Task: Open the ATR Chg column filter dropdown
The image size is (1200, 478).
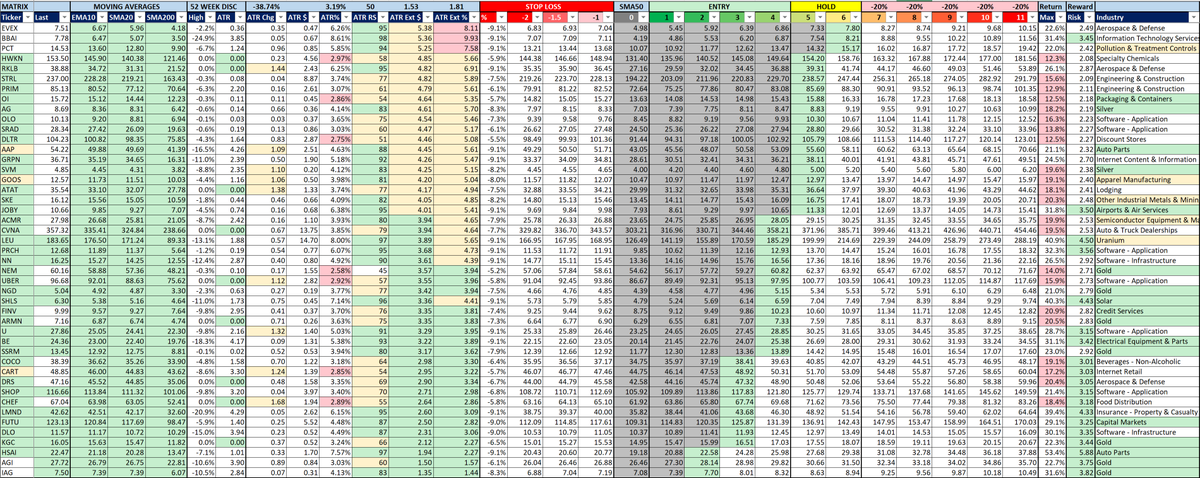Action: point(280,18)
